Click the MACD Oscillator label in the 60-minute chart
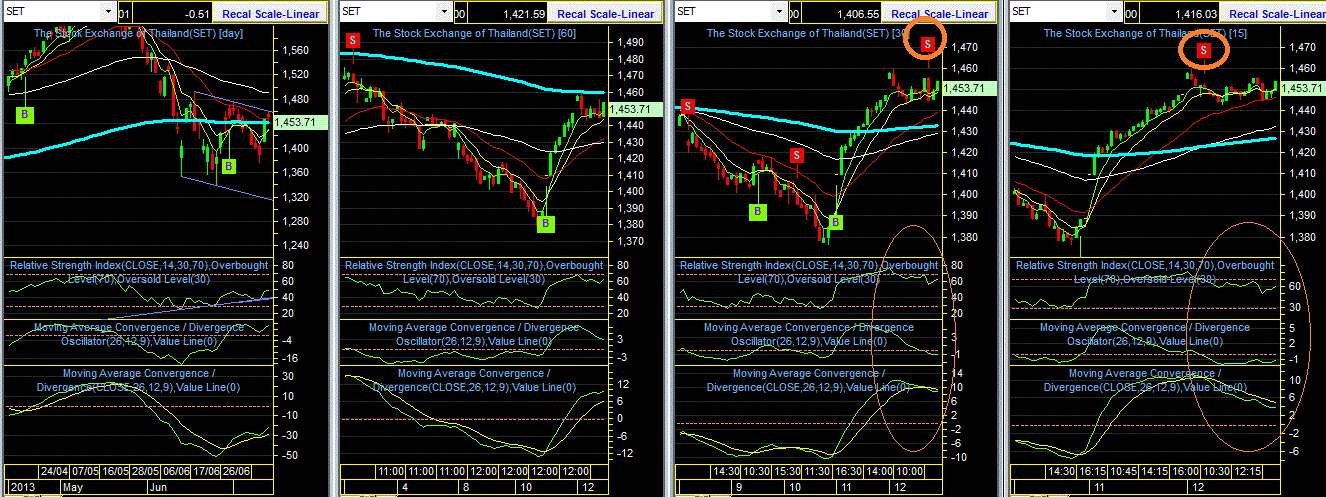 (474, 334)
